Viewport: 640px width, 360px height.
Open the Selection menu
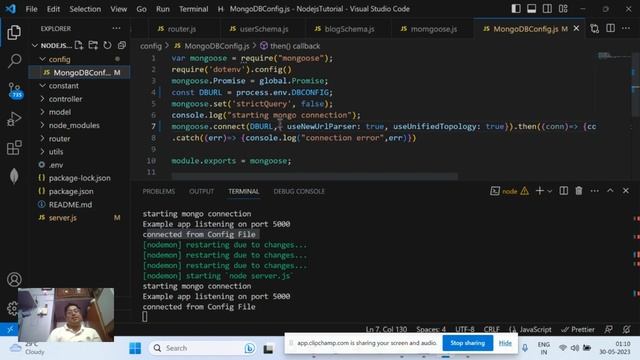pos(85,9)
